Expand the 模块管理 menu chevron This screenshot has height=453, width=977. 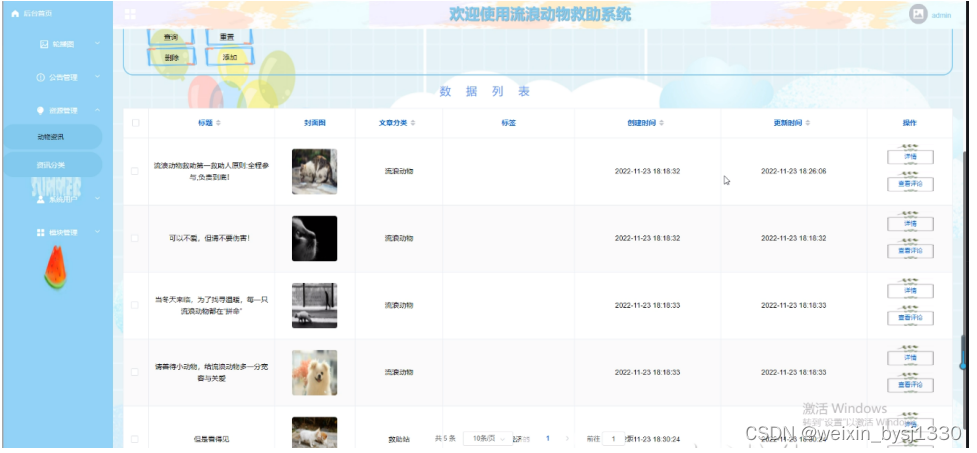pyautogui.click(x=97, y=232)
